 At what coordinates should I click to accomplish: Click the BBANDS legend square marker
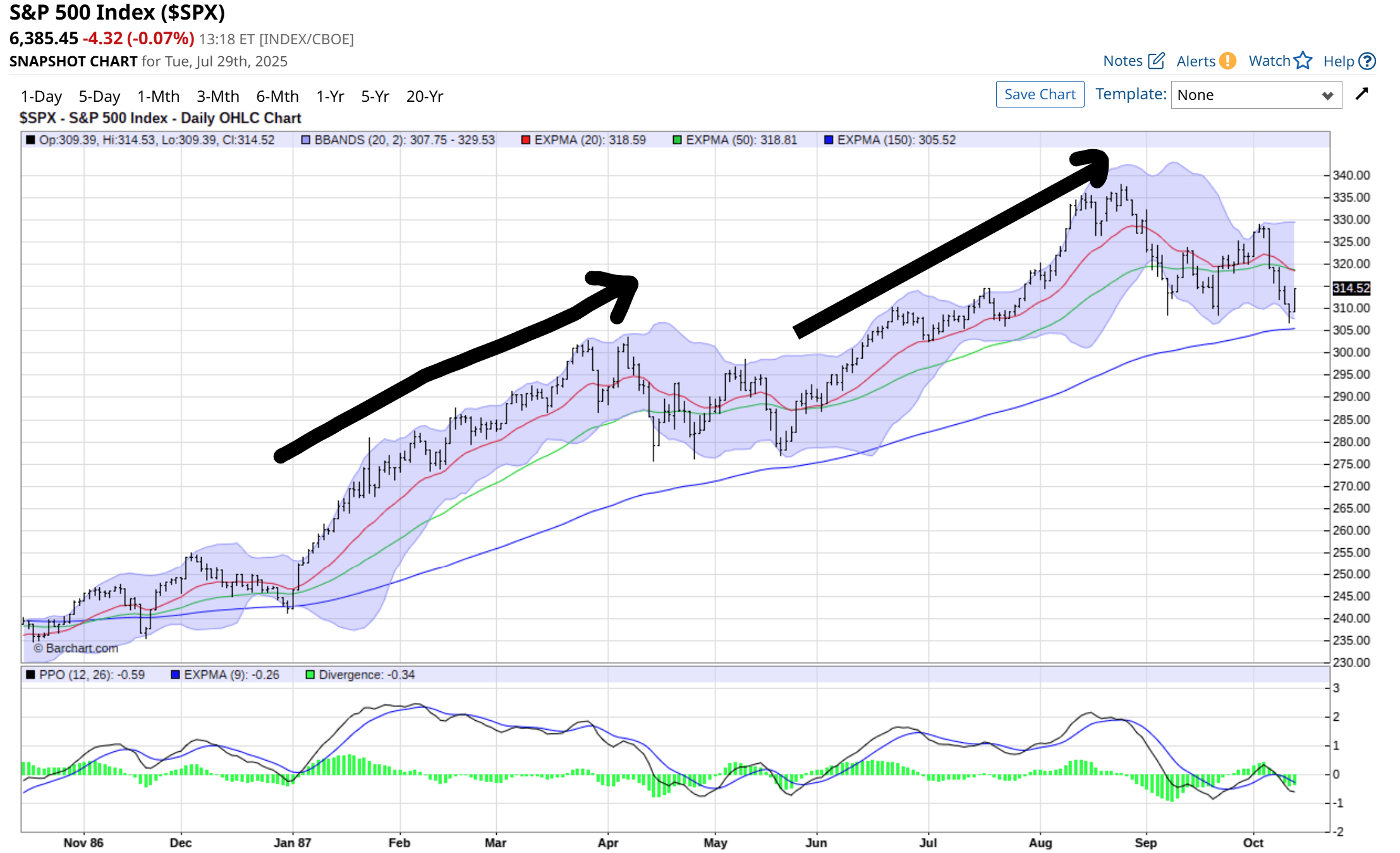coord(306,140)
